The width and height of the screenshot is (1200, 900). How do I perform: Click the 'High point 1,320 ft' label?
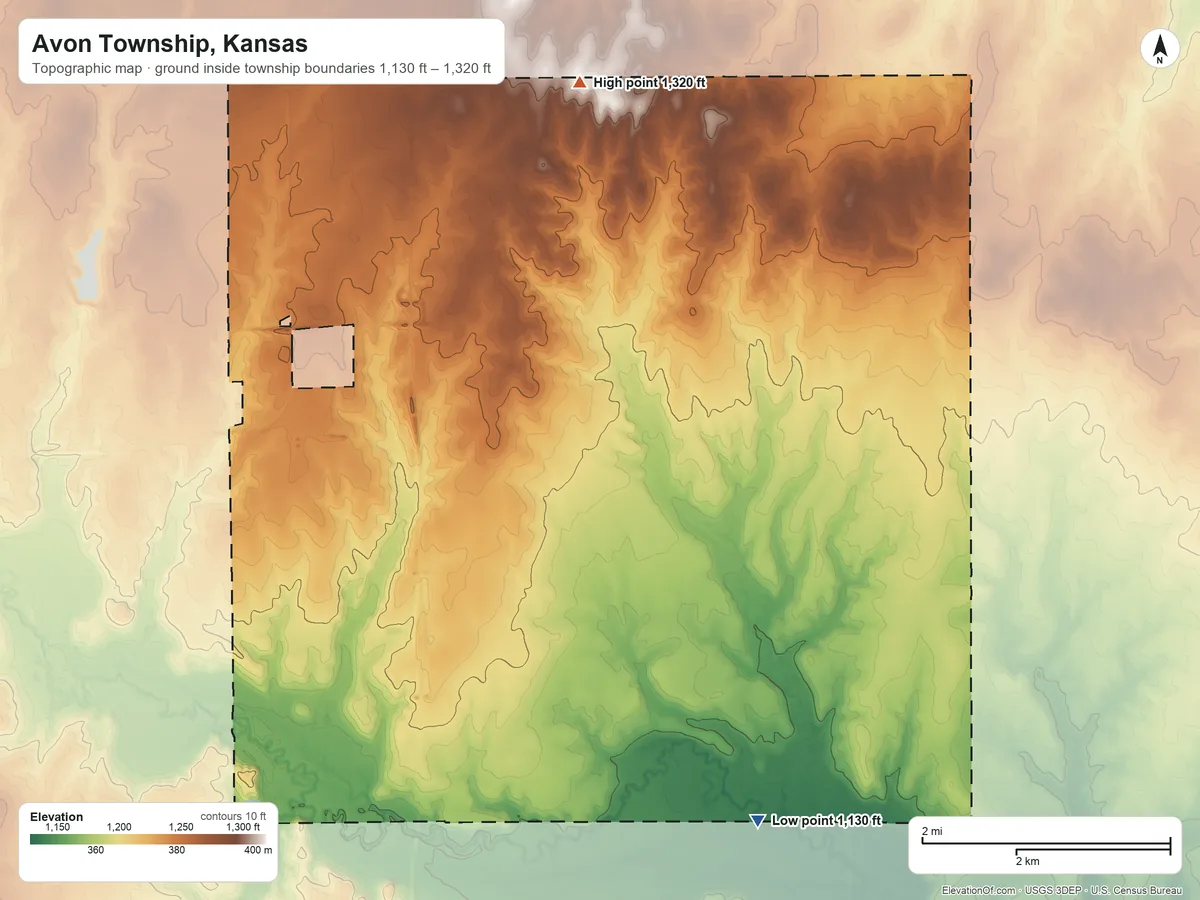(650, 83)
